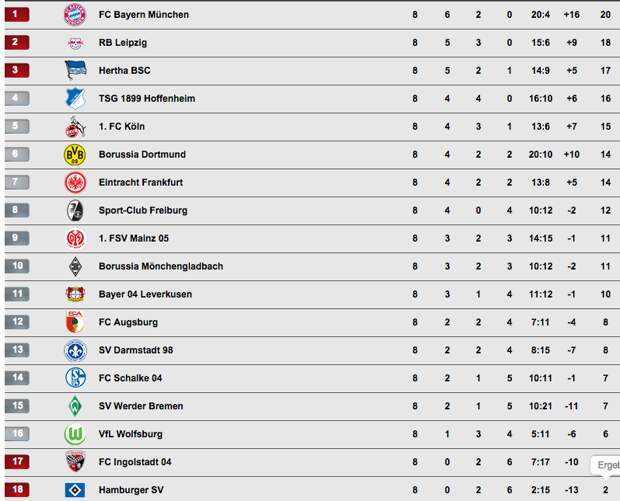Image resolution: width=620 pixels, height=501 pixels.
Task: Click the SV Werder Bremen logo
Action: click(75, 406)
